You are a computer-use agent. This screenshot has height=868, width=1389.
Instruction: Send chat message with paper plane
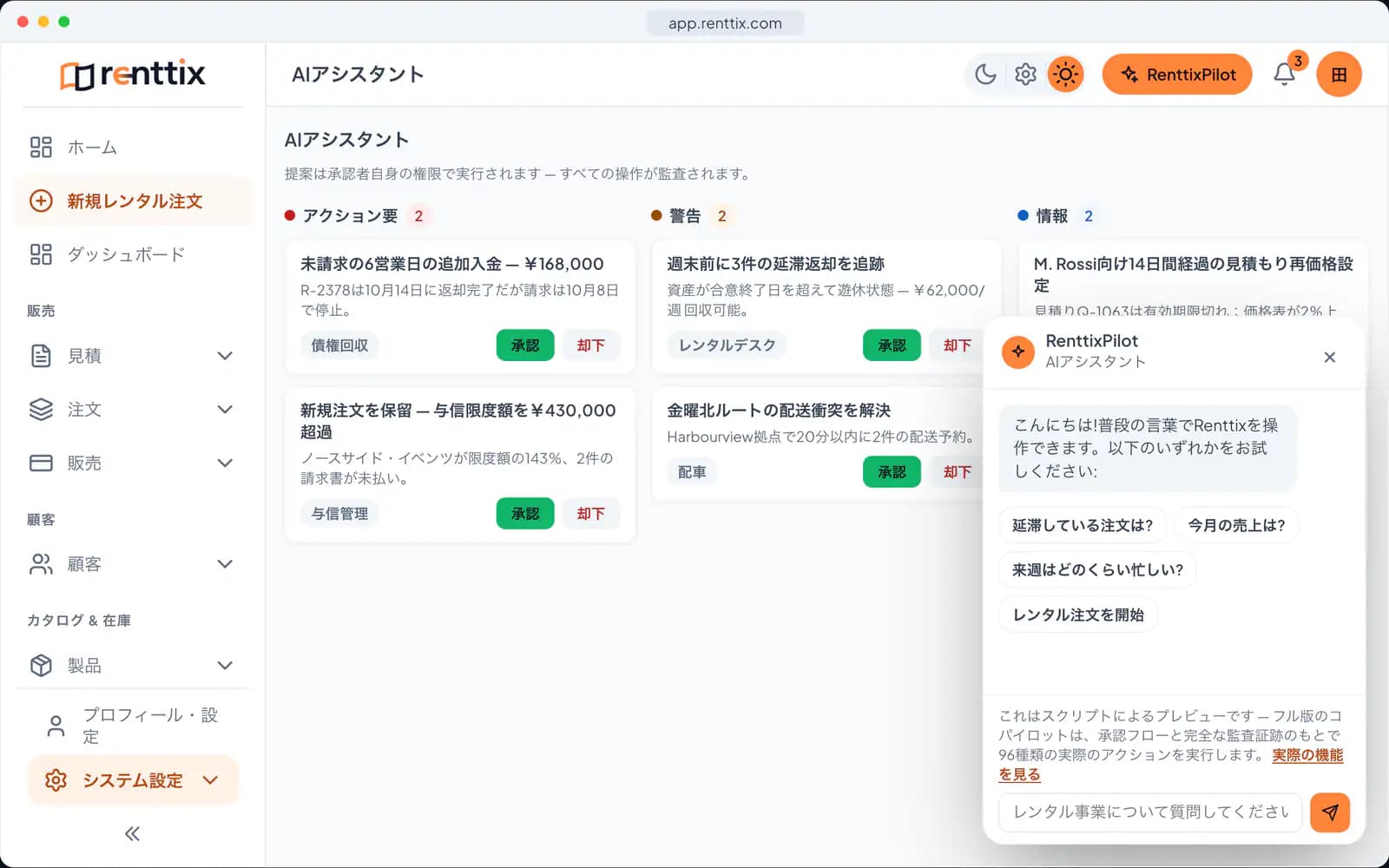1330,812
